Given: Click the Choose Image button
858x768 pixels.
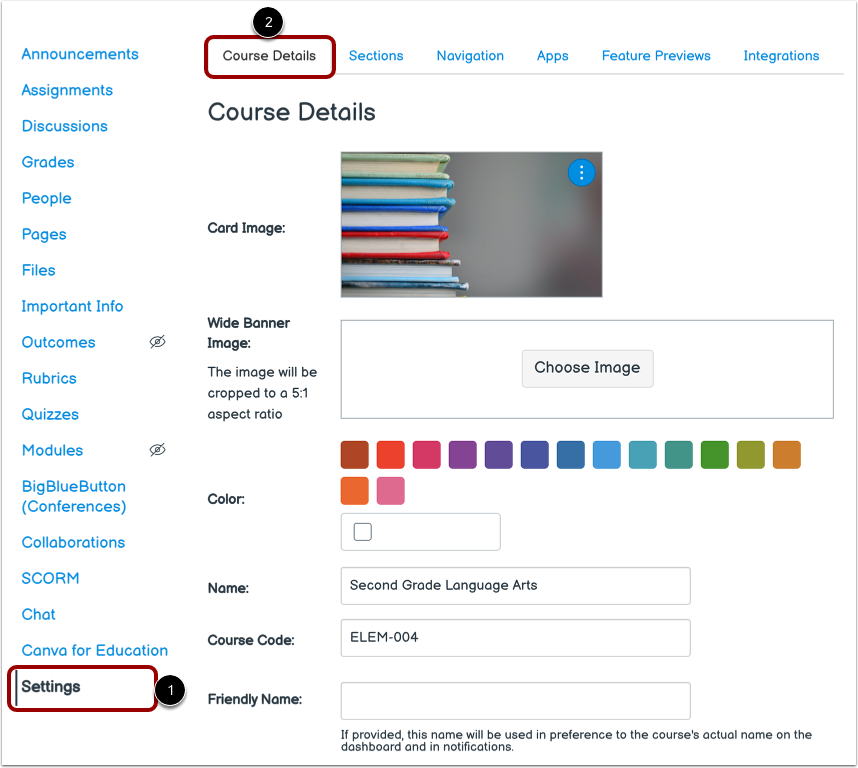Looking at the screenshot, I should click(x=587, y=368).
